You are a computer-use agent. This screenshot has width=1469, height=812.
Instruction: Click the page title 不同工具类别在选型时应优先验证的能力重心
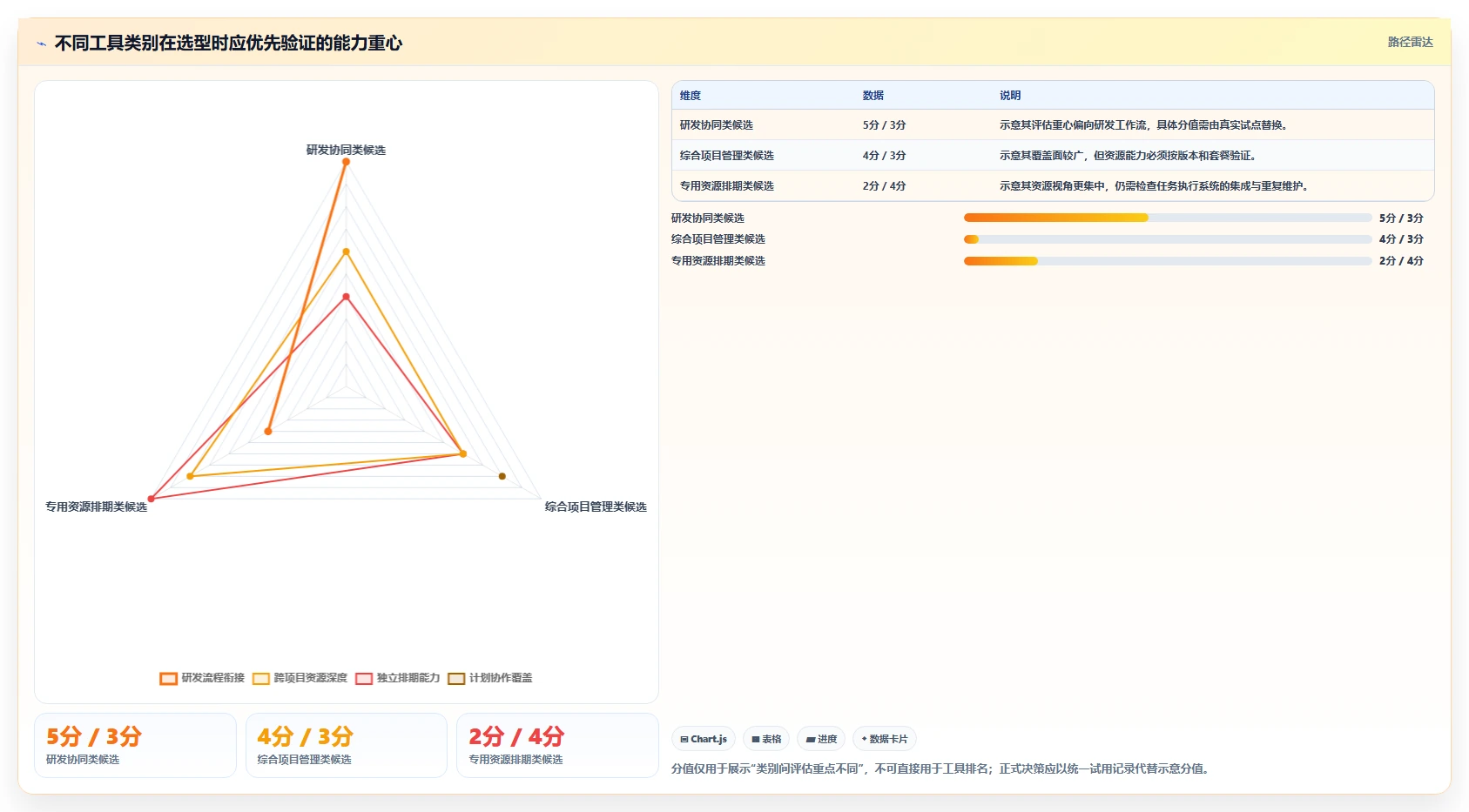pos(228,43)
